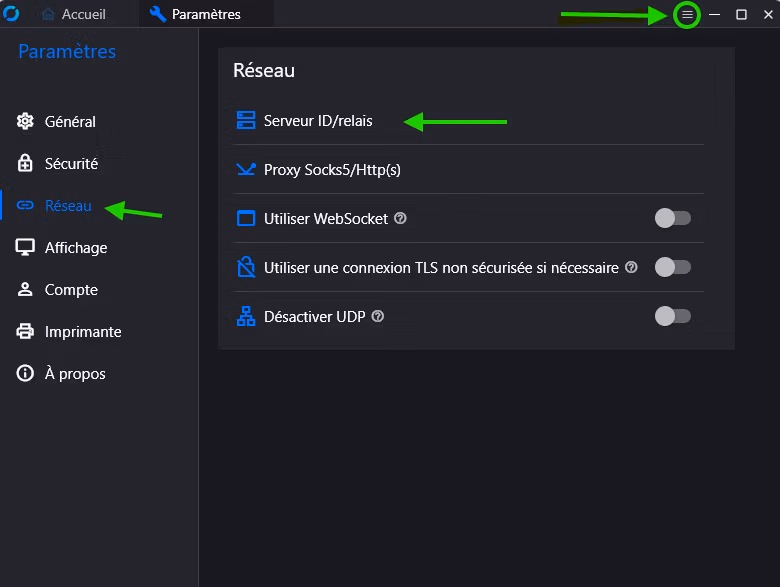Click the Compte person icon

click(25, 290)
